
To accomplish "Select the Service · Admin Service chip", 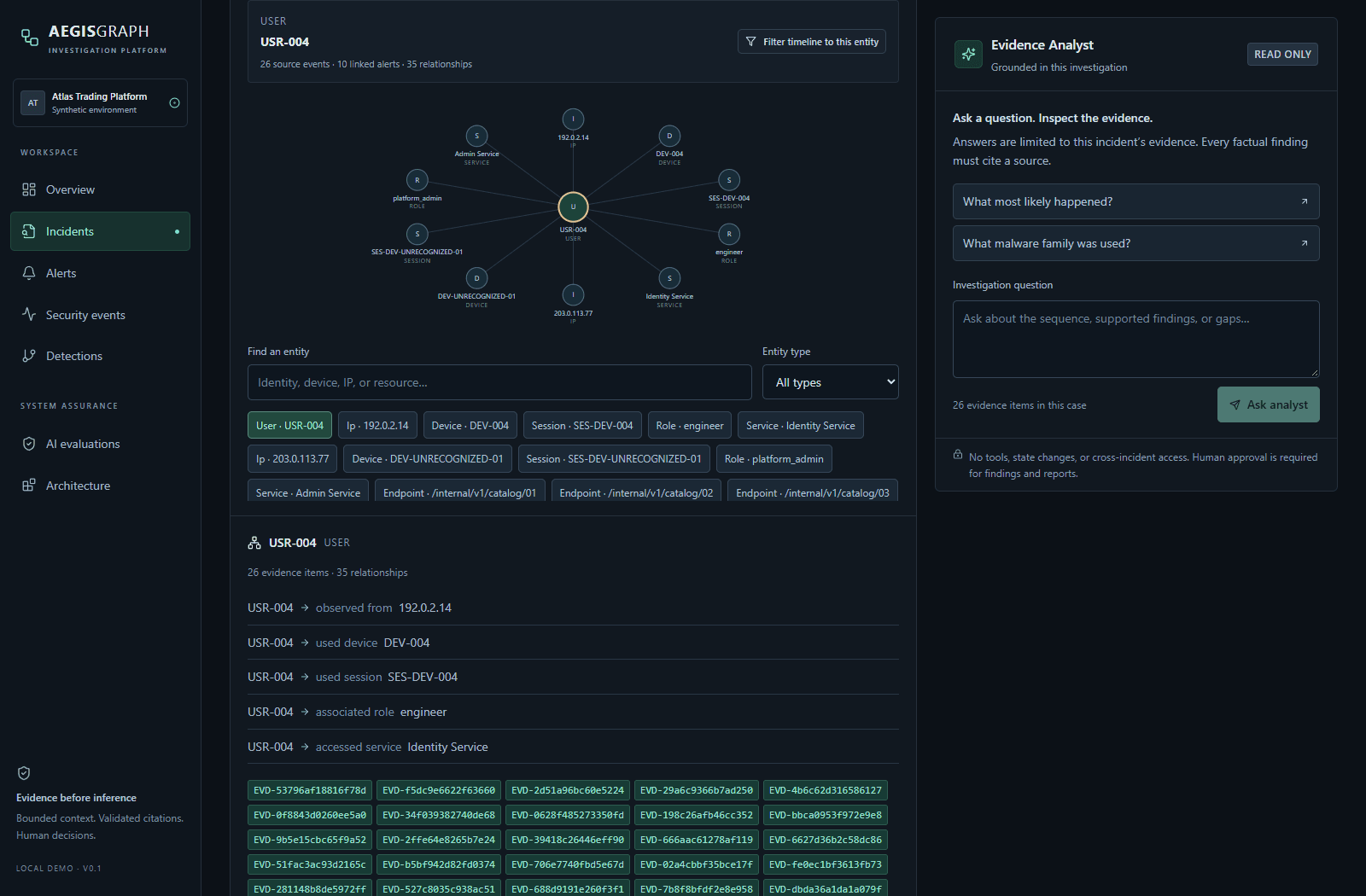I will pyautogui.click(x=308, y=491).
